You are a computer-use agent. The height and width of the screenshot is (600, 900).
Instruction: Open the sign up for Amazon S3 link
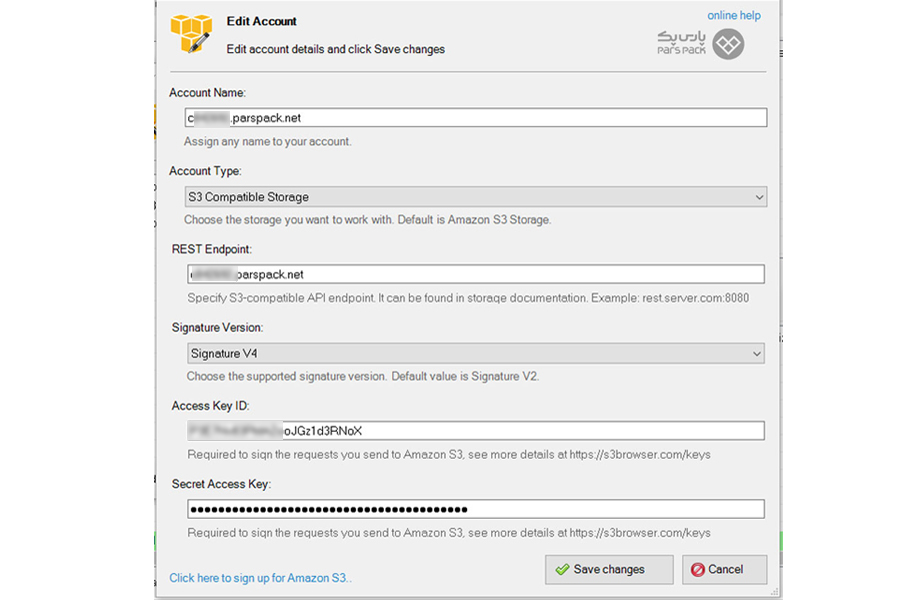260,578
